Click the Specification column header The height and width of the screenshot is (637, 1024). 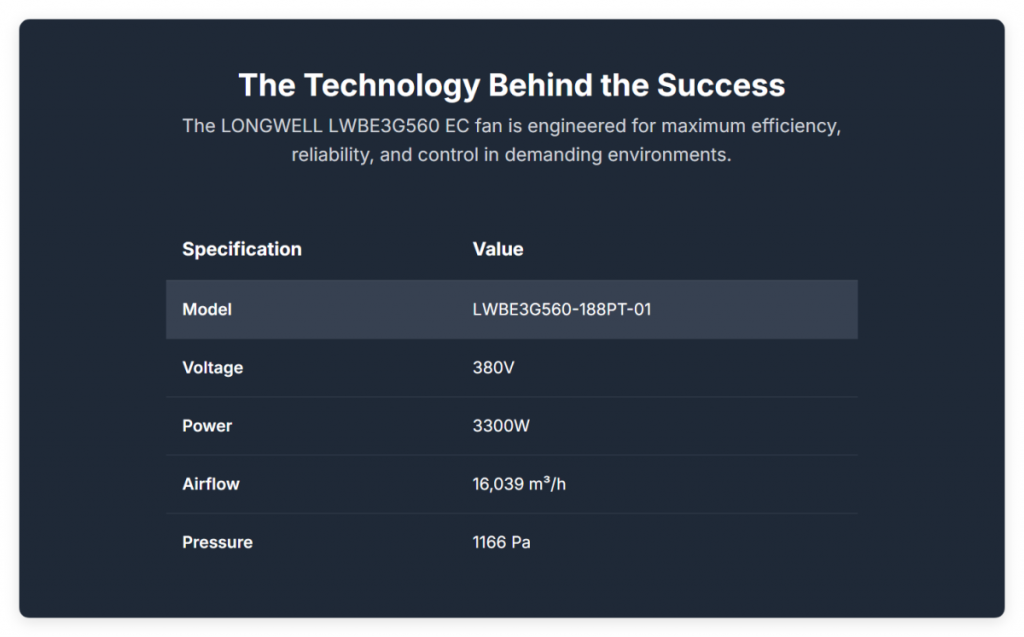(241, 249)
